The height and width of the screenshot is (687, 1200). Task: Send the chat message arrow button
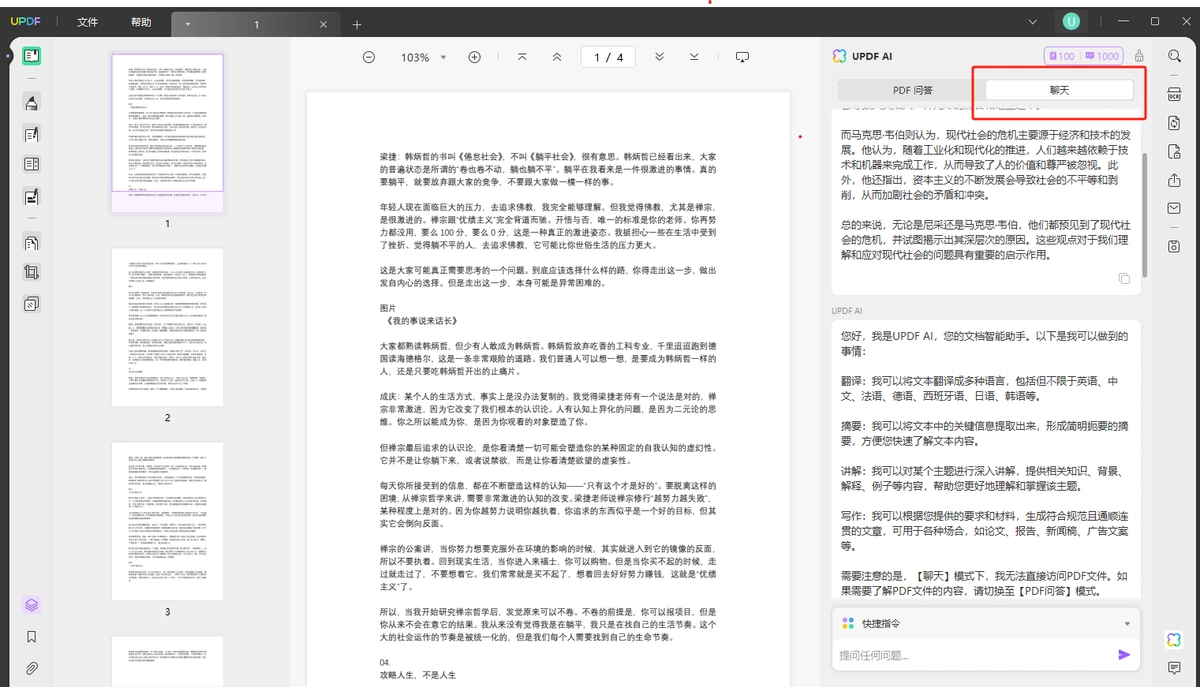[x=1124, y=655]
